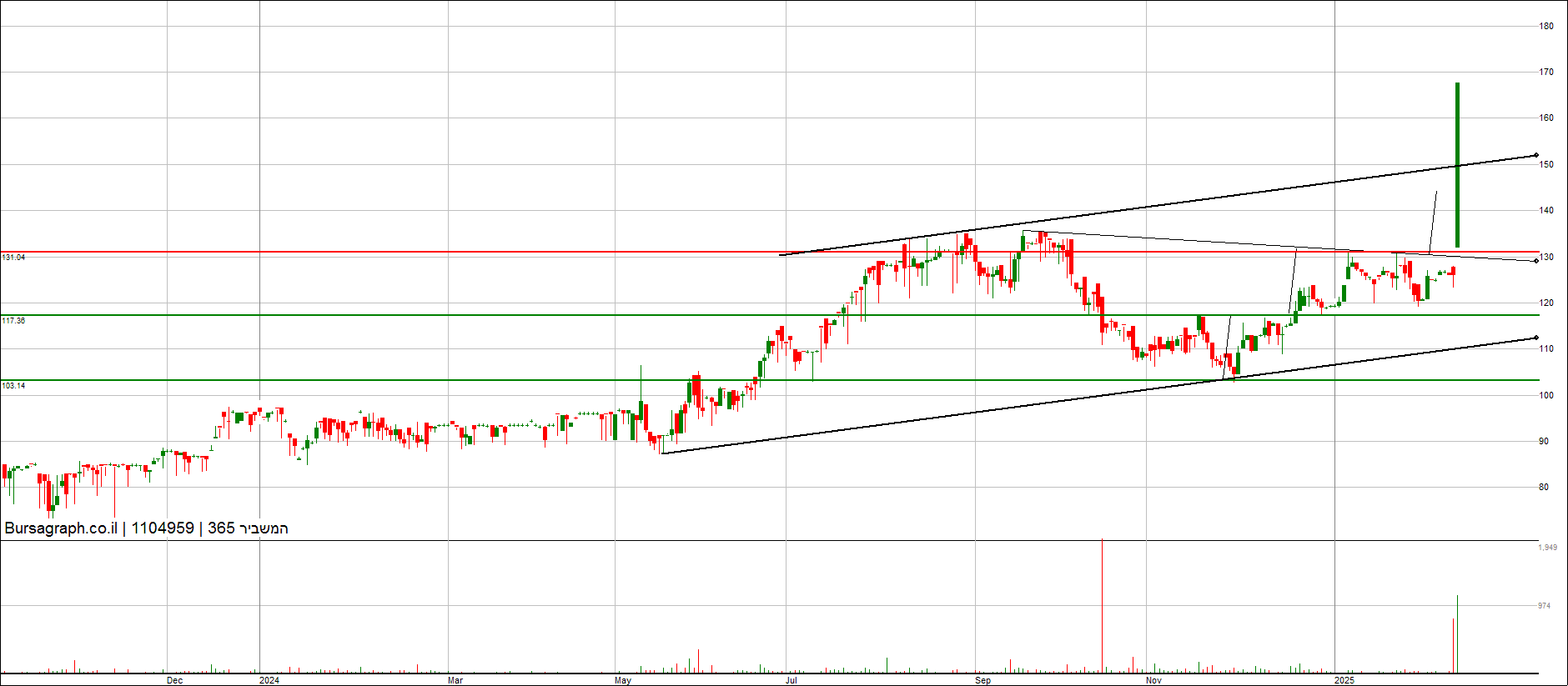Click the 131.04 resistance level label

pyautogui.click(x=13, y=258)
